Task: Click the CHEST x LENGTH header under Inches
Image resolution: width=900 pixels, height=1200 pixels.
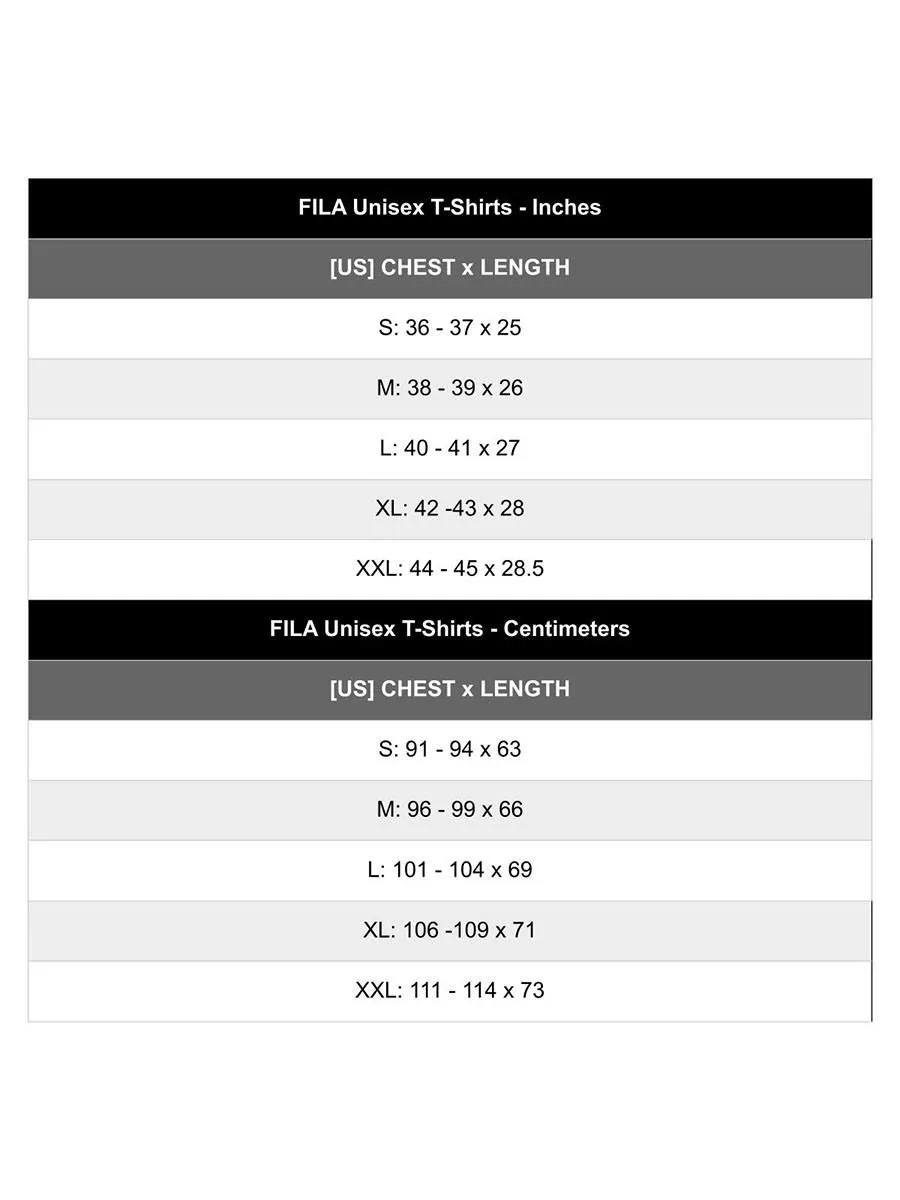Action: coord(449,268)
